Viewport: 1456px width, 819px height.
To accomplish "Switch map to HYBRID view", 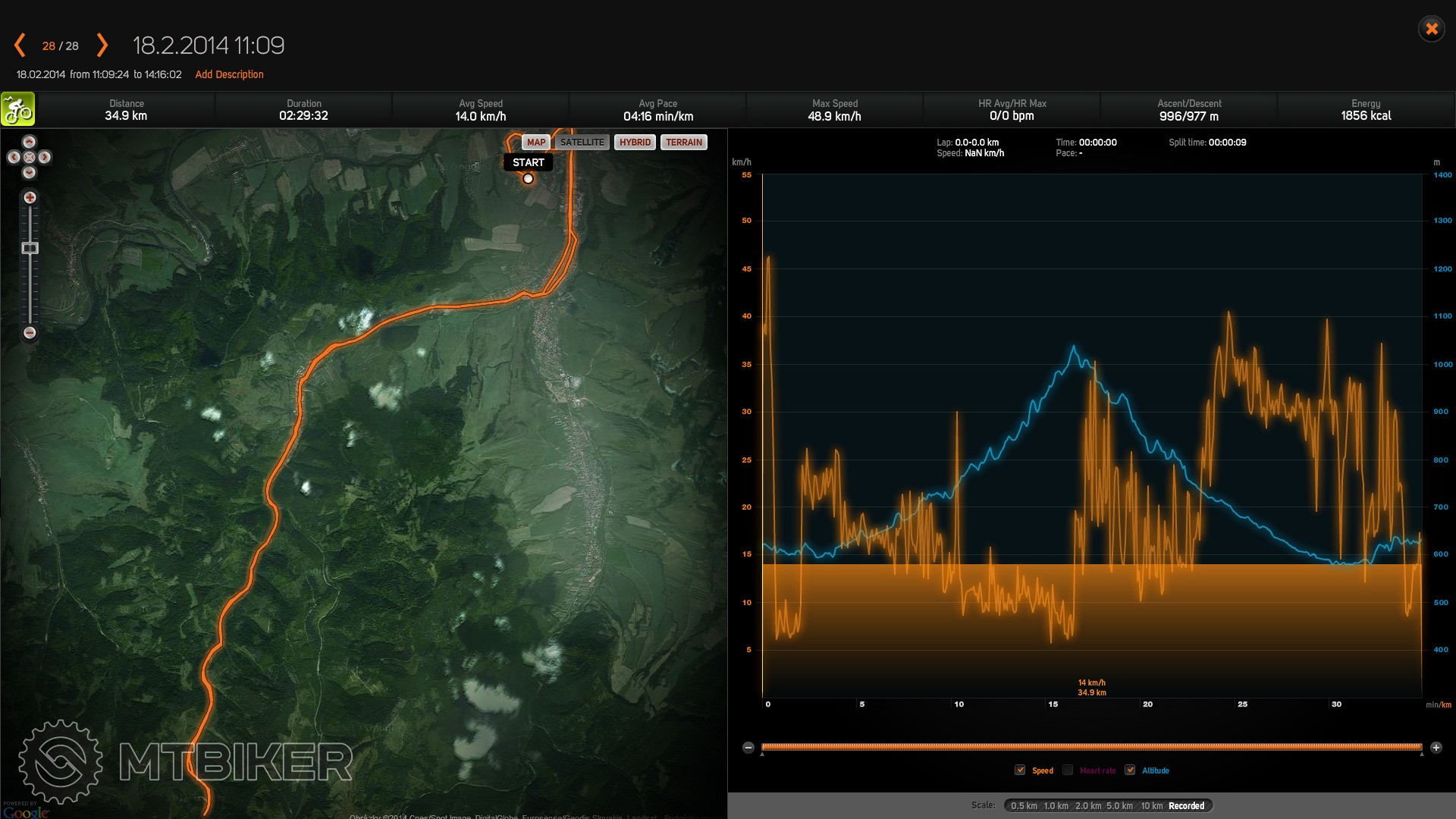I will 635,142.
